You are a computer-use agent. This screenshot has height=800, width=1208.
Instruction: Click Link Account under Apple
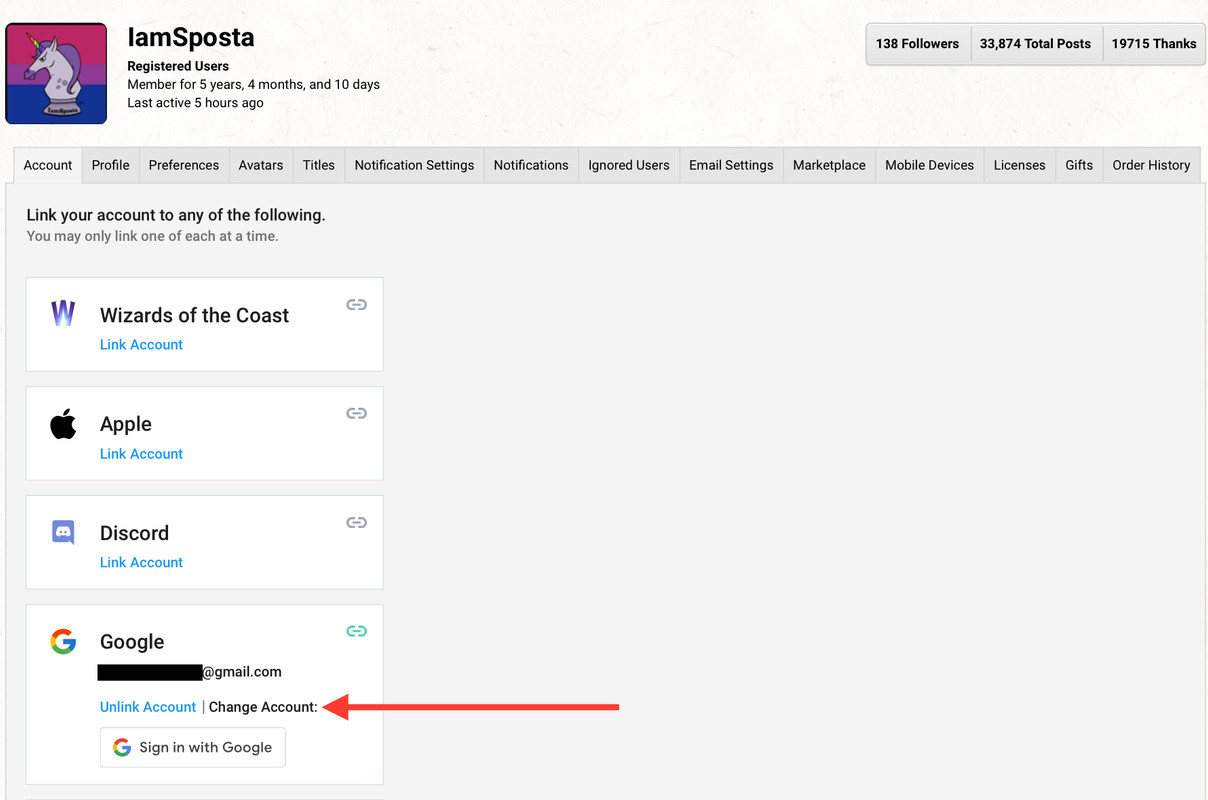point(141,453)
